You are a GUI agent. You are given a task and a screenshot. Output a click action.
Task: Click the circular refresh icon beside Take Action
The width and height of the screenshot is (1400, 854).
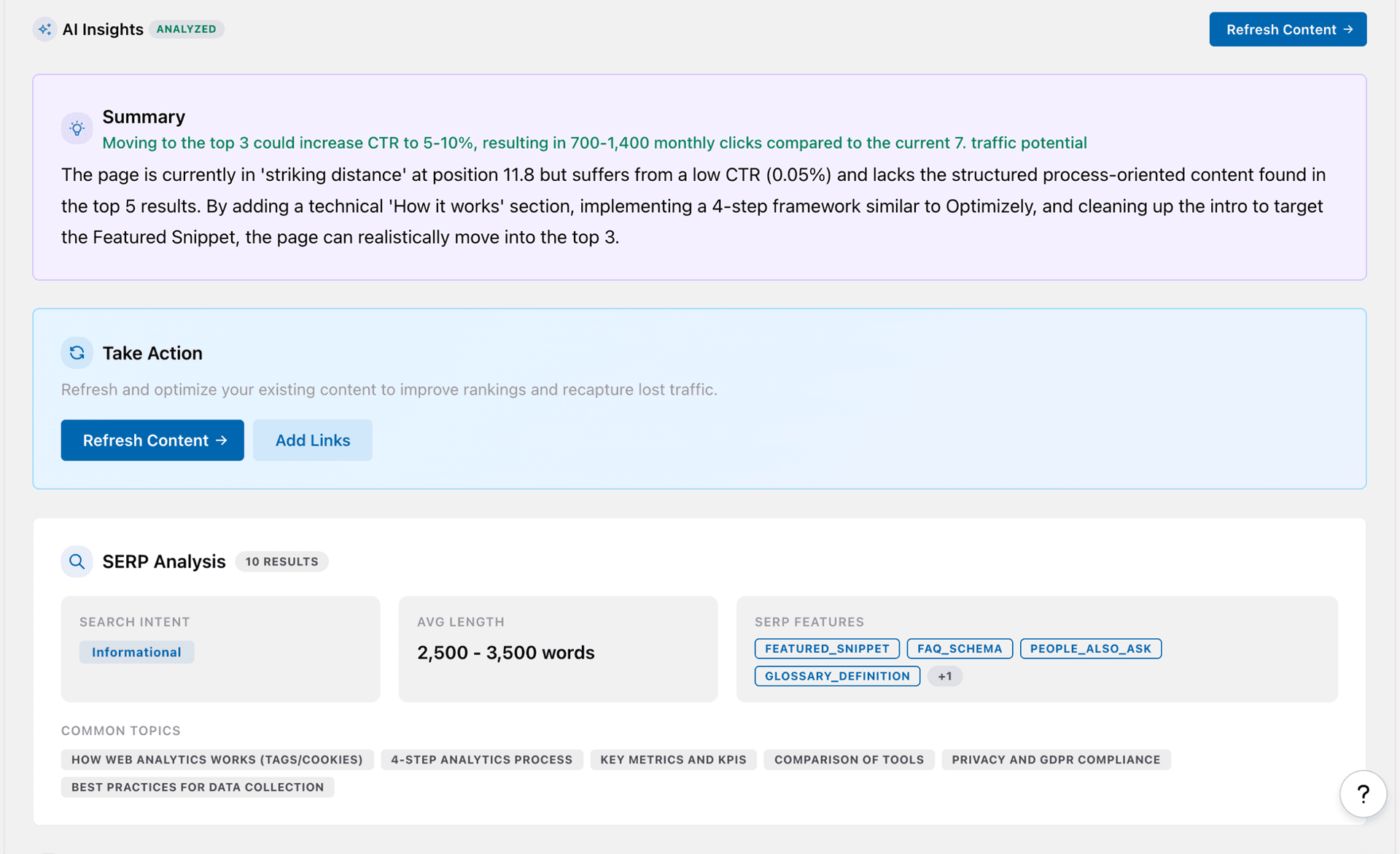point(77,352)
